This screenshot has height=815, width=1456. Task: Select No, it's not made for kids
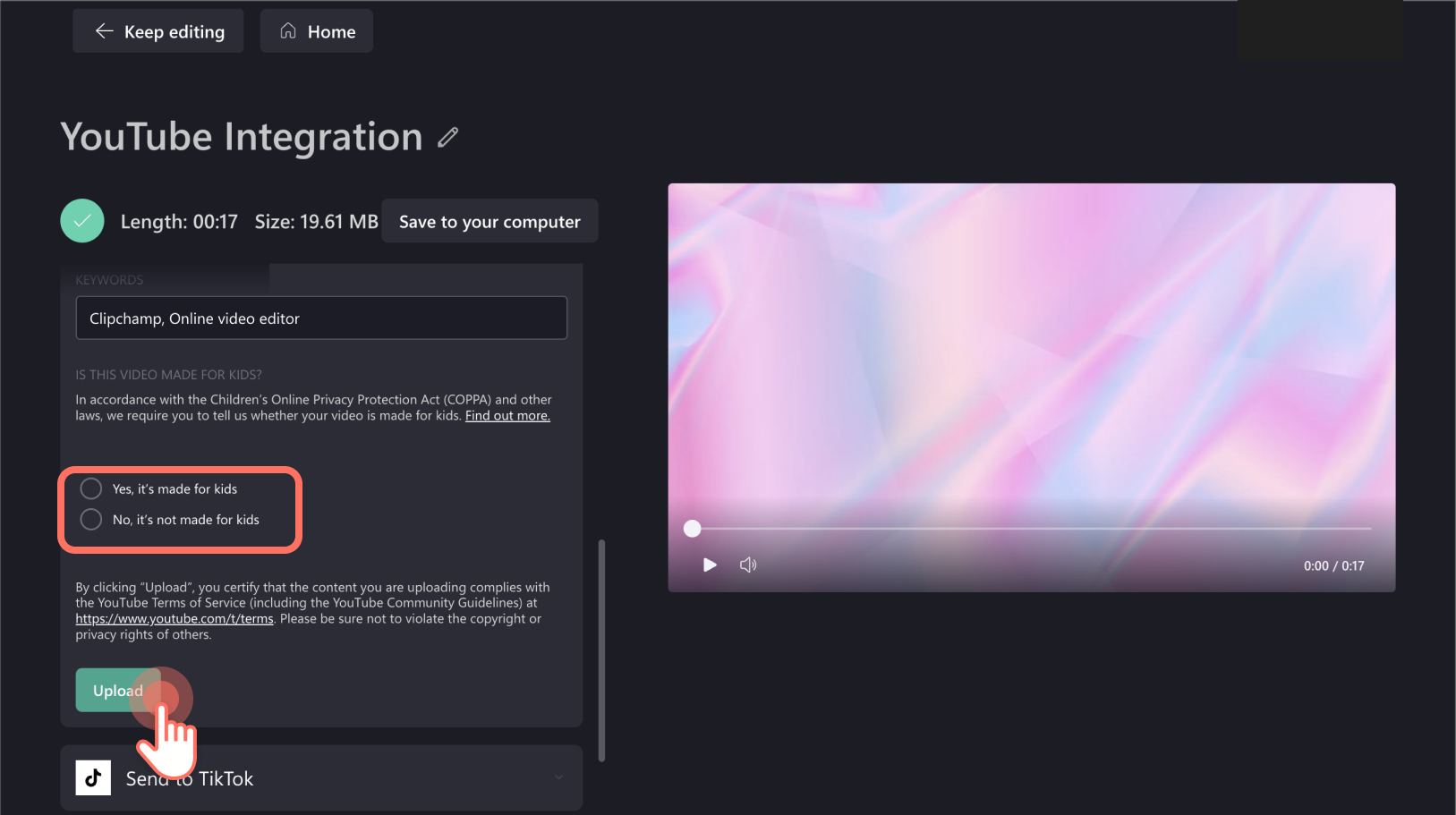91,520
